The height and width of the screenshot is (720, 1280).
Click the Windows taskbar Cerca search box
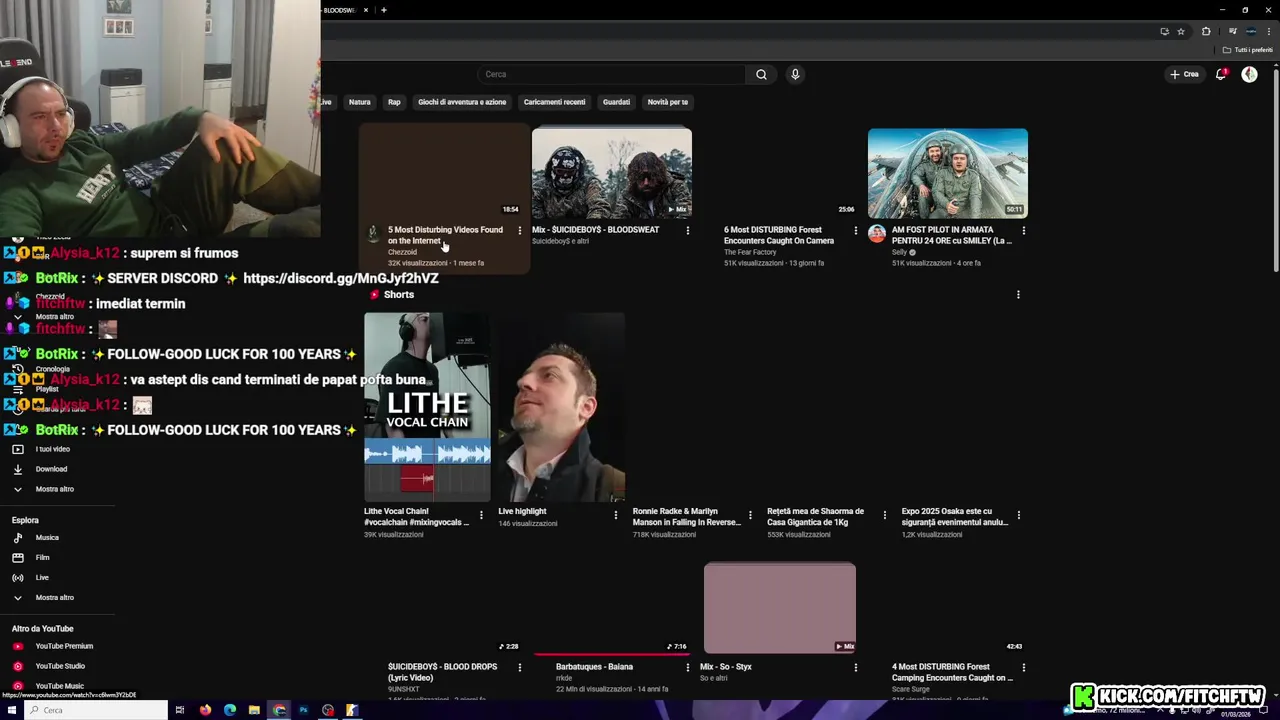pos(96,710)
